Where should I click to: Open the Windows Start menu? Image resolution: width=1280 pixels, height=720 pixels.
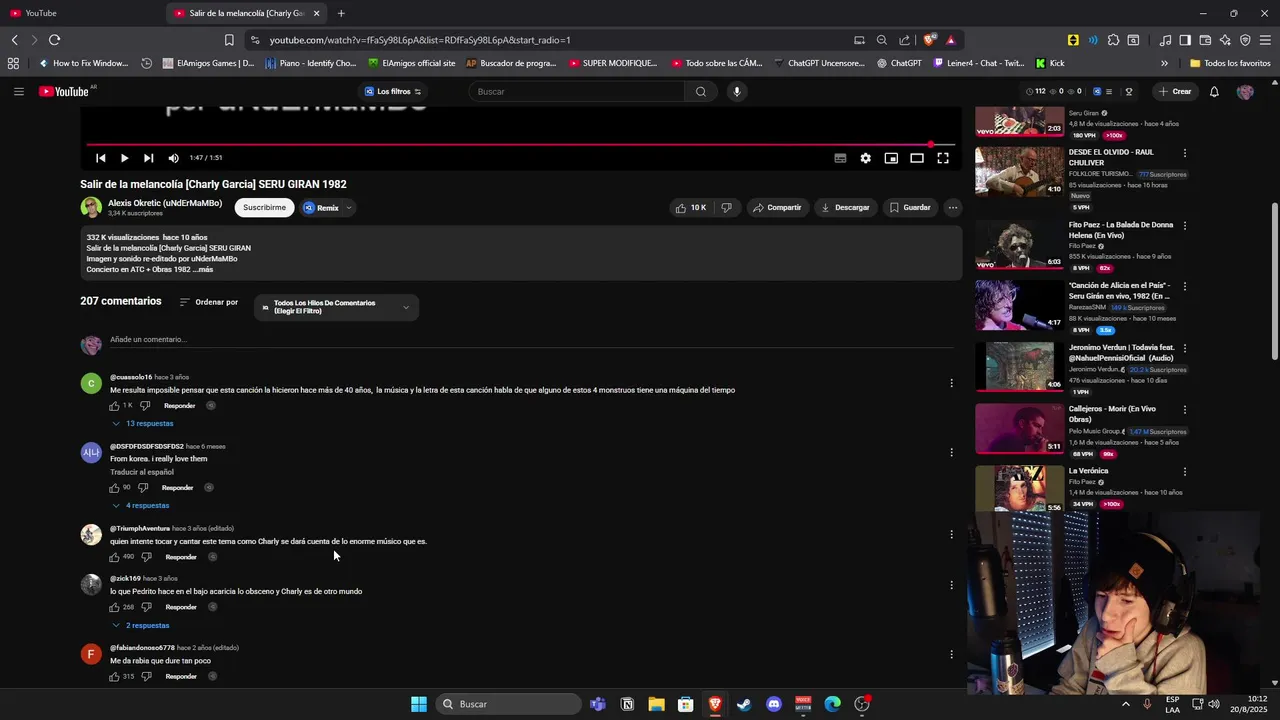click(x=419, y=704)
